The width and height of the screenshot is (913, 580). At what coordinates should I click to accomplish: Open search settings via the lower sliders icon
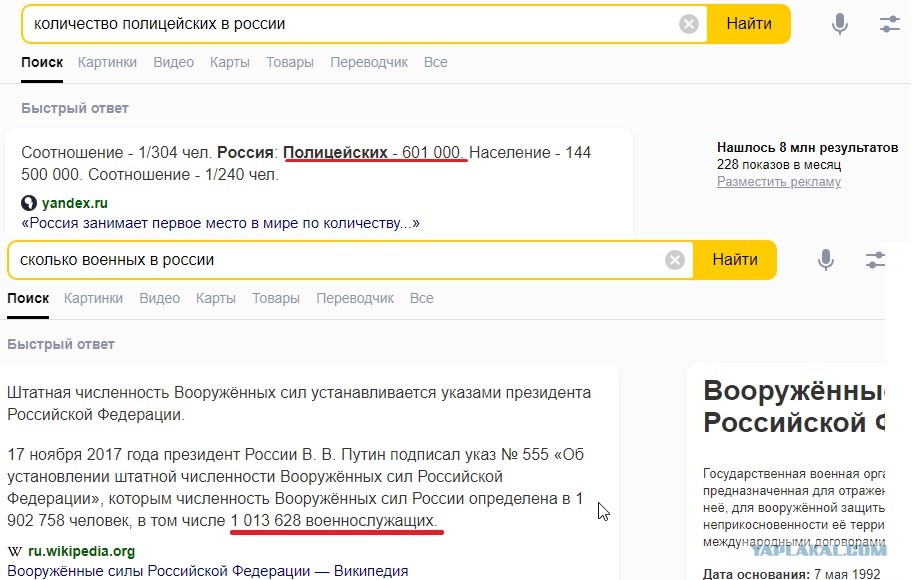tap(875, 260)
